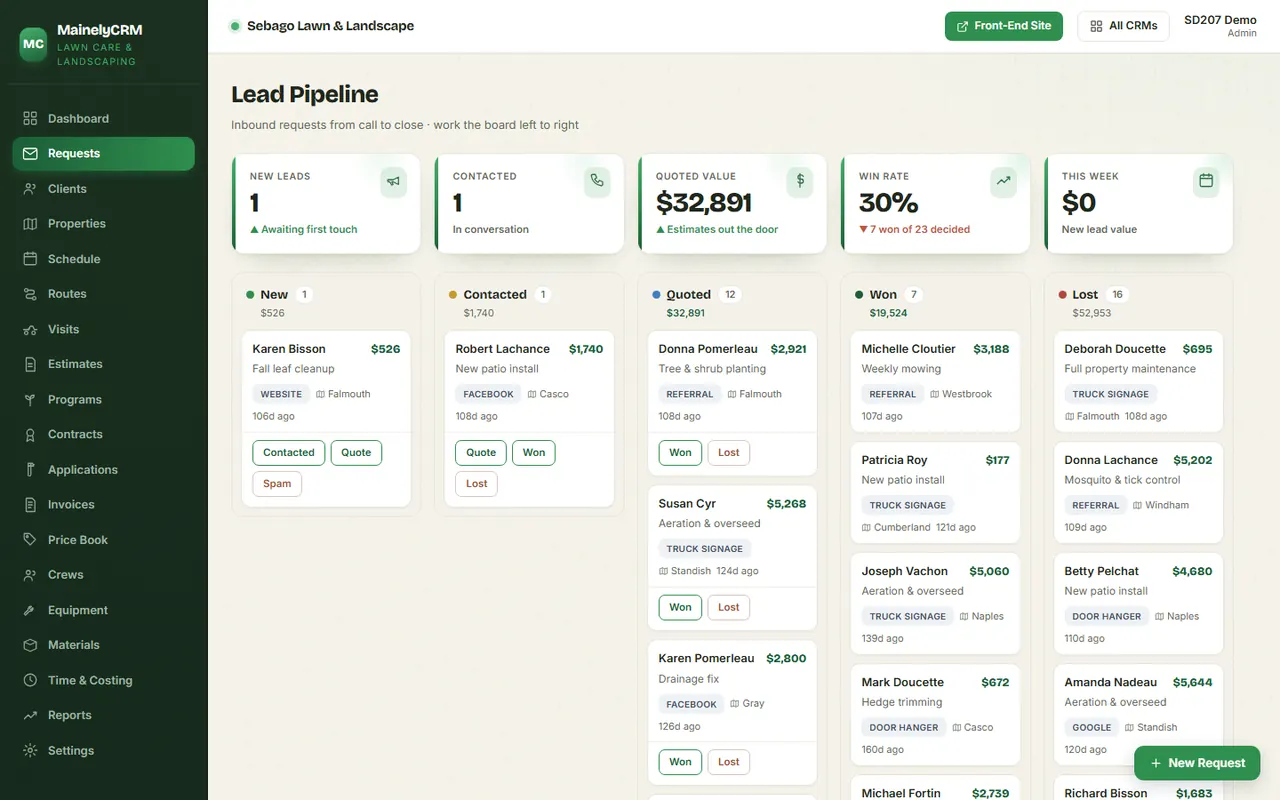Click the Contracts icon in sidebar

(30, 434)
